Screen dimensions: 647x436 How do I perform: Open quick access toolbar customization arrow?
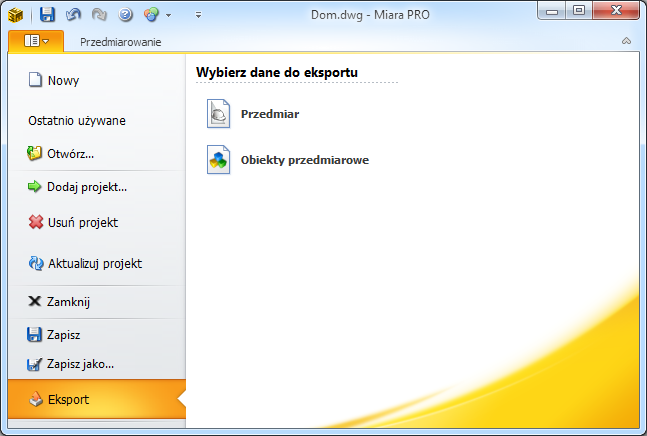pyautogui.click(x=198, y=15)
